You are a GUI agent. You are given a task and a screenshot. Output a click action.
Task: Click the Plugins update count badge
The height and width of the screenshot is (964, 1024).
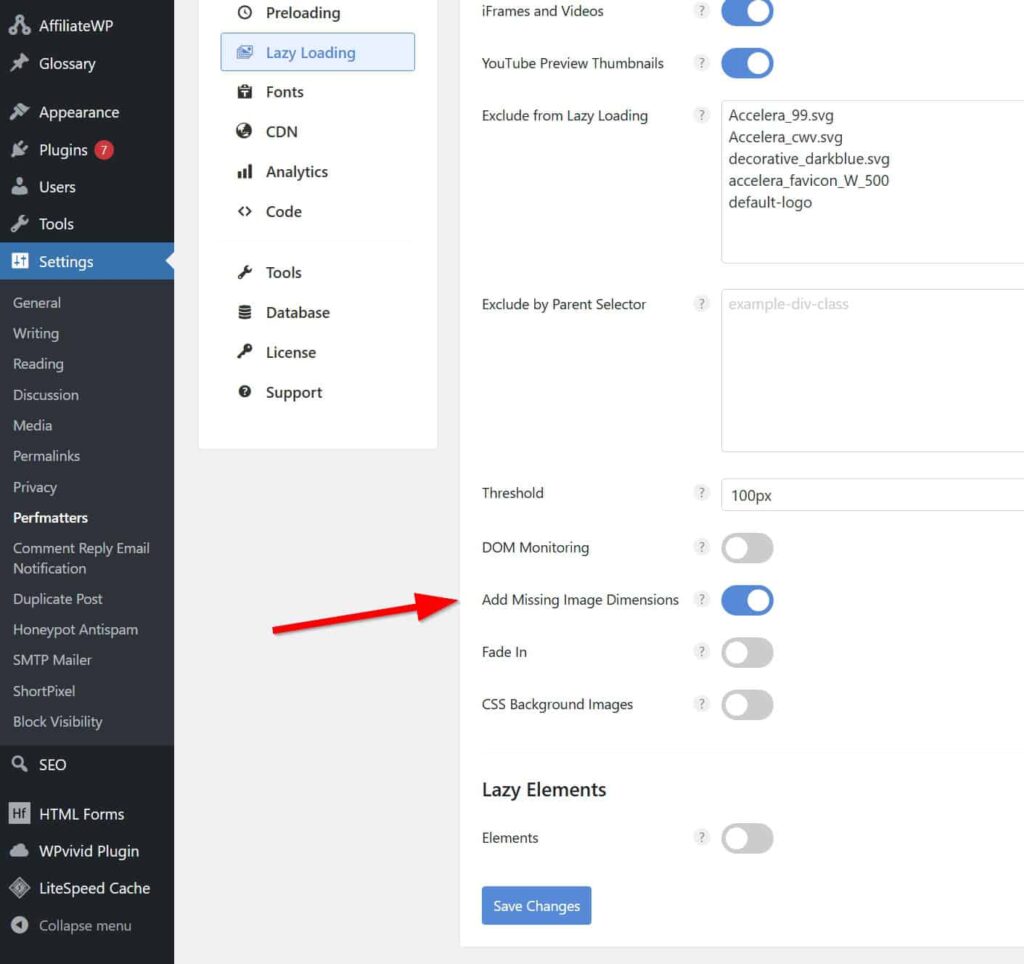(x=104, y=150)
